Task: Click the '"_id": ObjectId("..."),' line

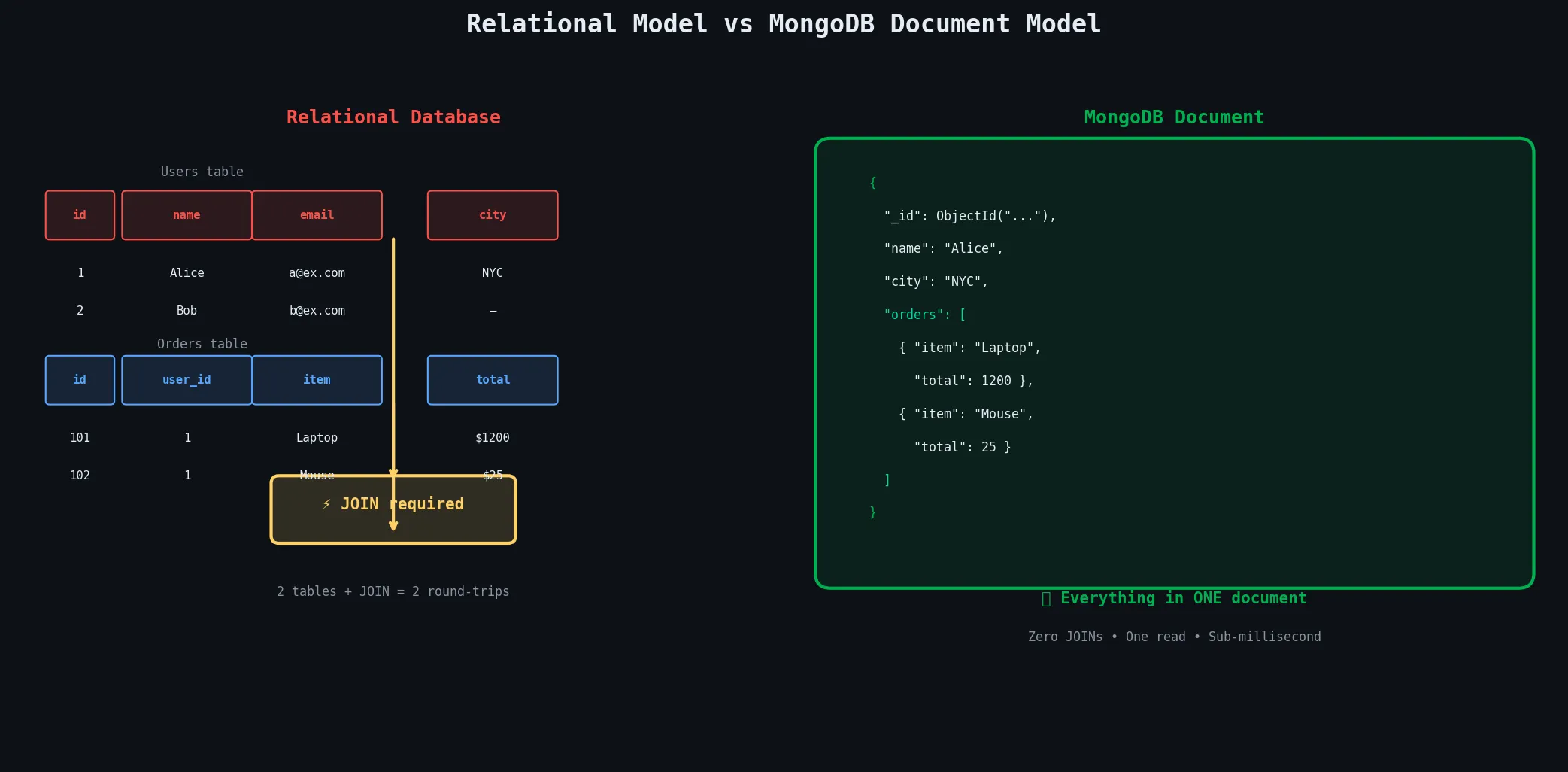Action: click(x=969, y=216)
